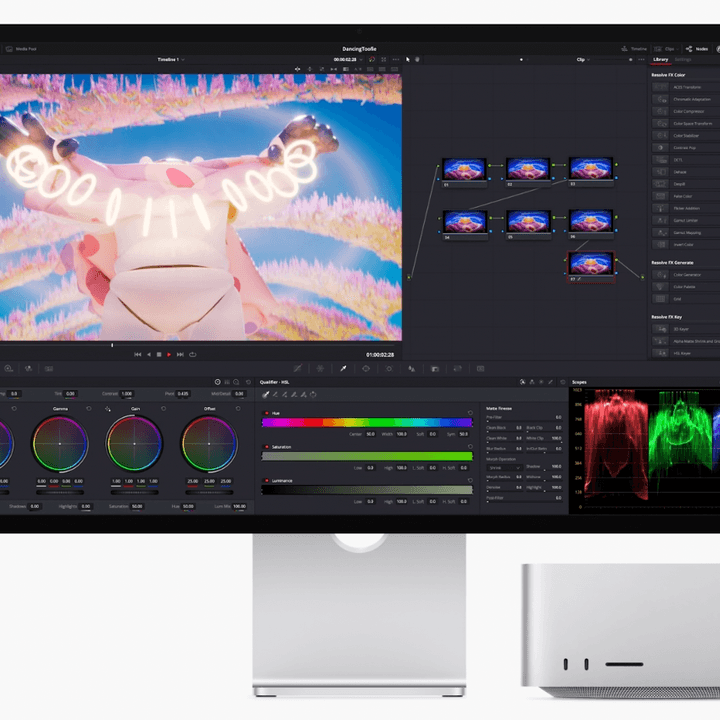Select the ACES Transform effect

[x=685, y=87]
